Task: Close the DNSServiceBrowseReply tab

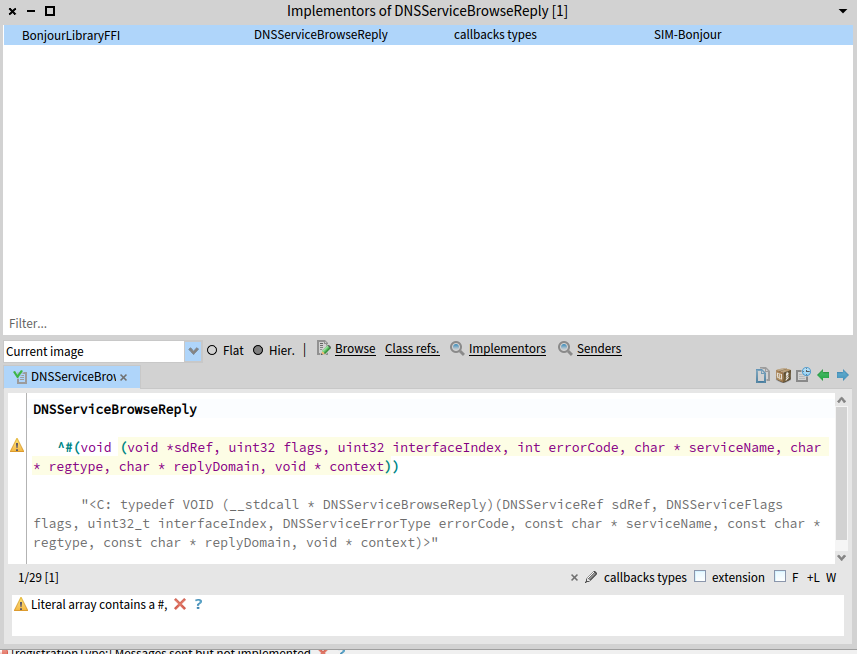Action: tap(123, 378)
